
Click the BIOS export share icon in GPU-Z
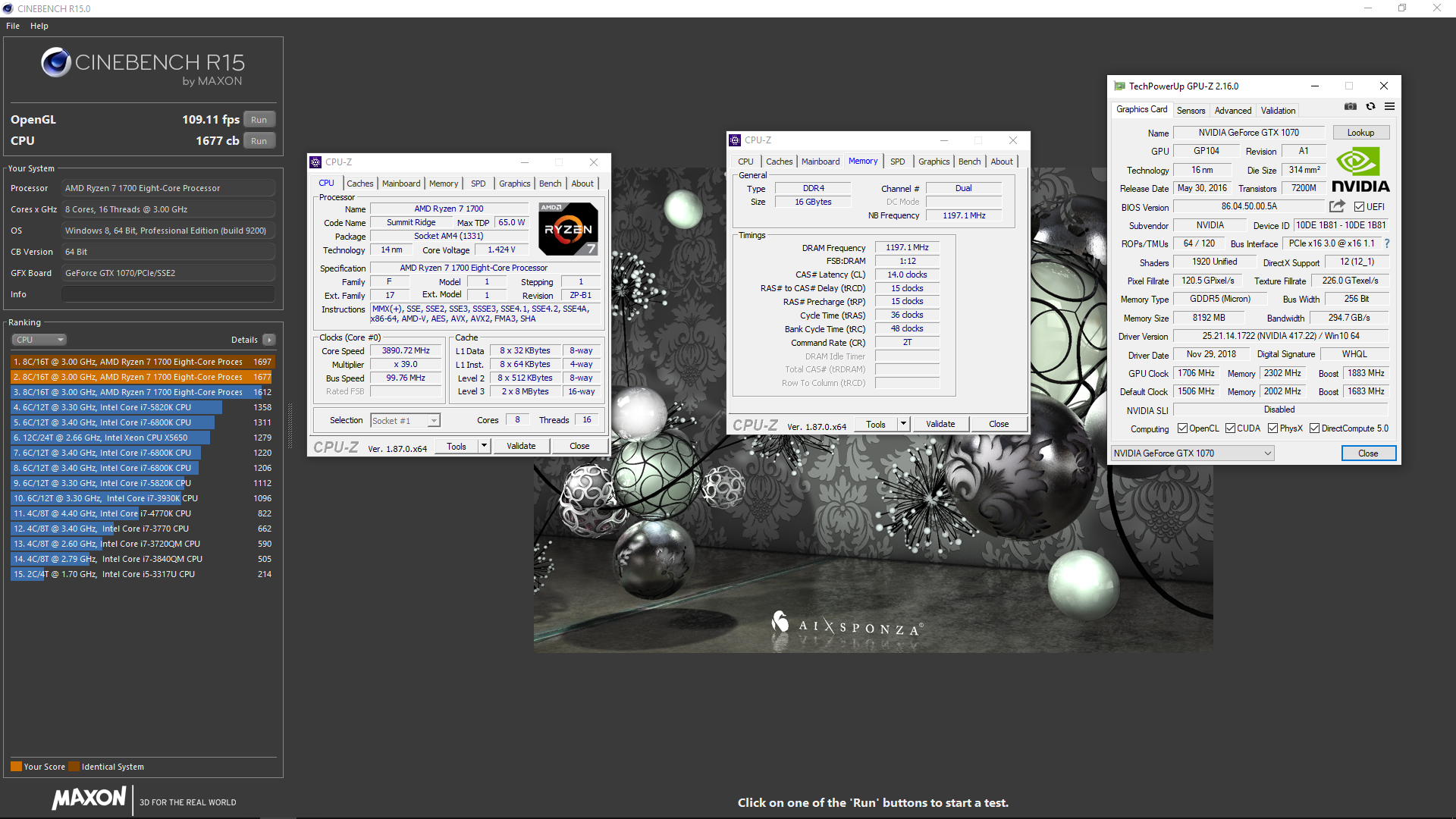tap(1337, 206)
